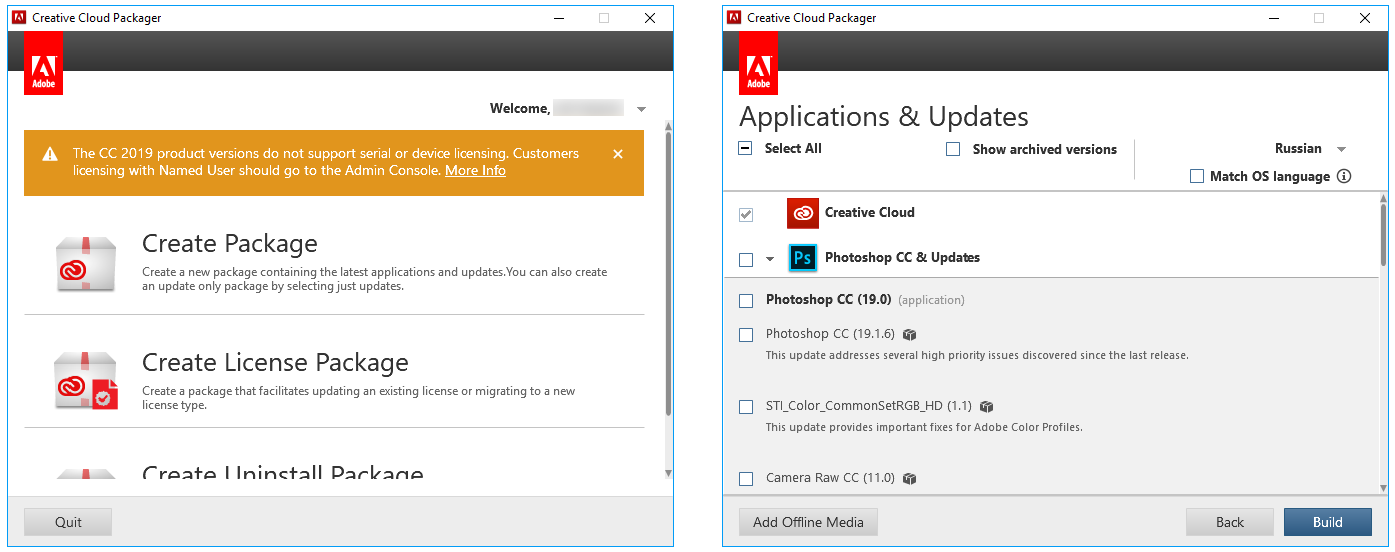
Task: Select the Create Package option
Action: point(229,244)
